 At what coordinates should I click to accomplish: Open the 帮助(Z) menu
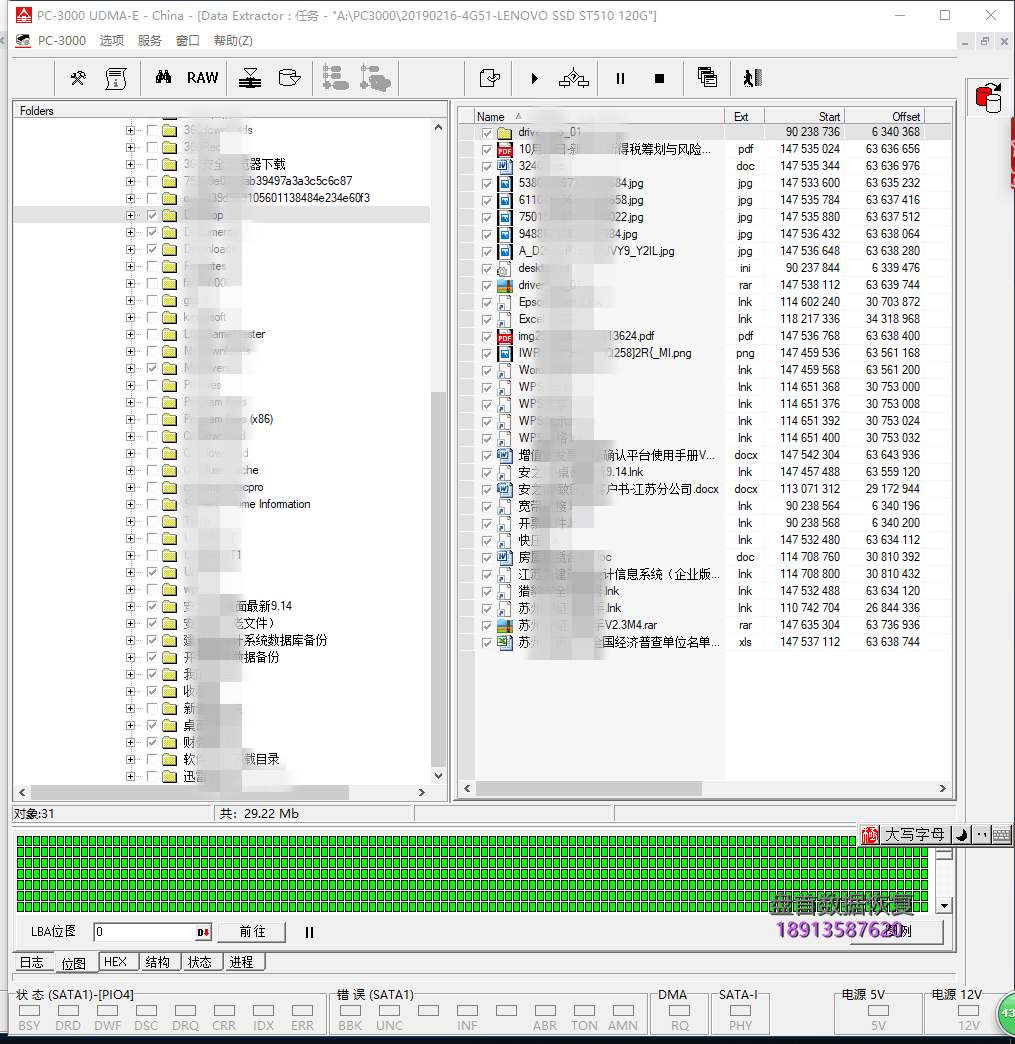click(233, 41)
